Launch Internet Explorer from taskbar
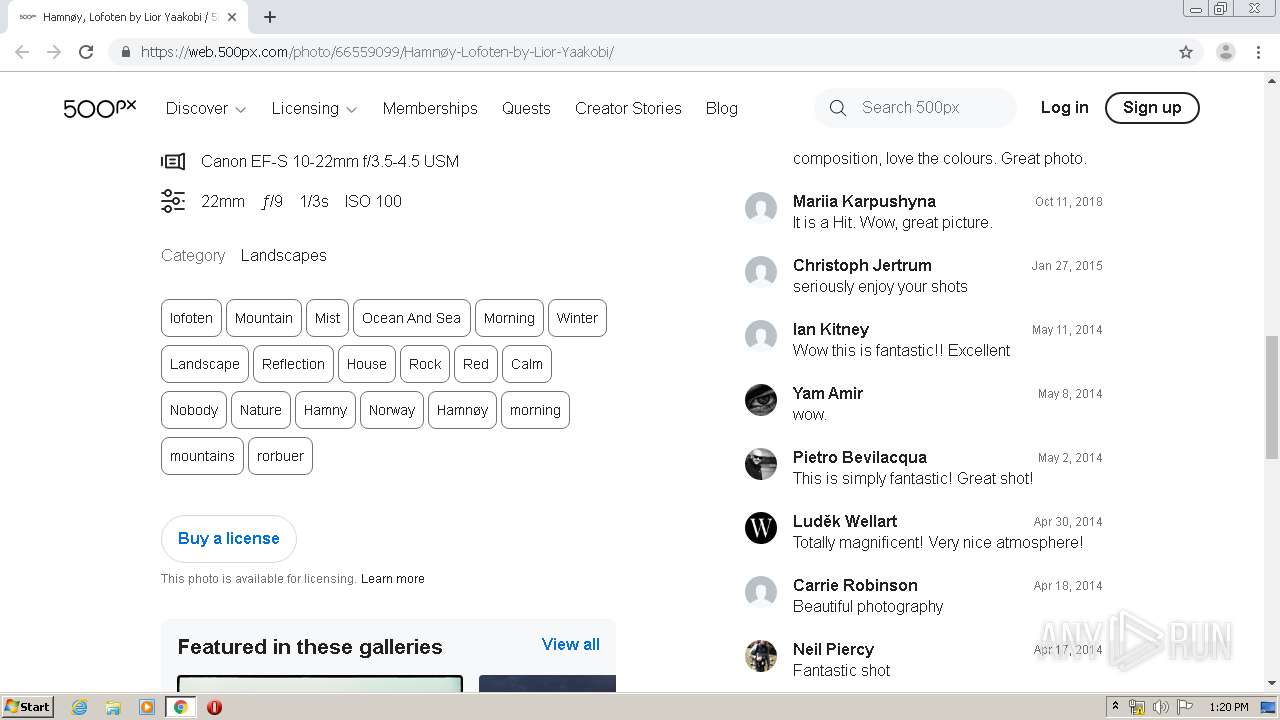1280x720 pixels. (x=80, y=707)
